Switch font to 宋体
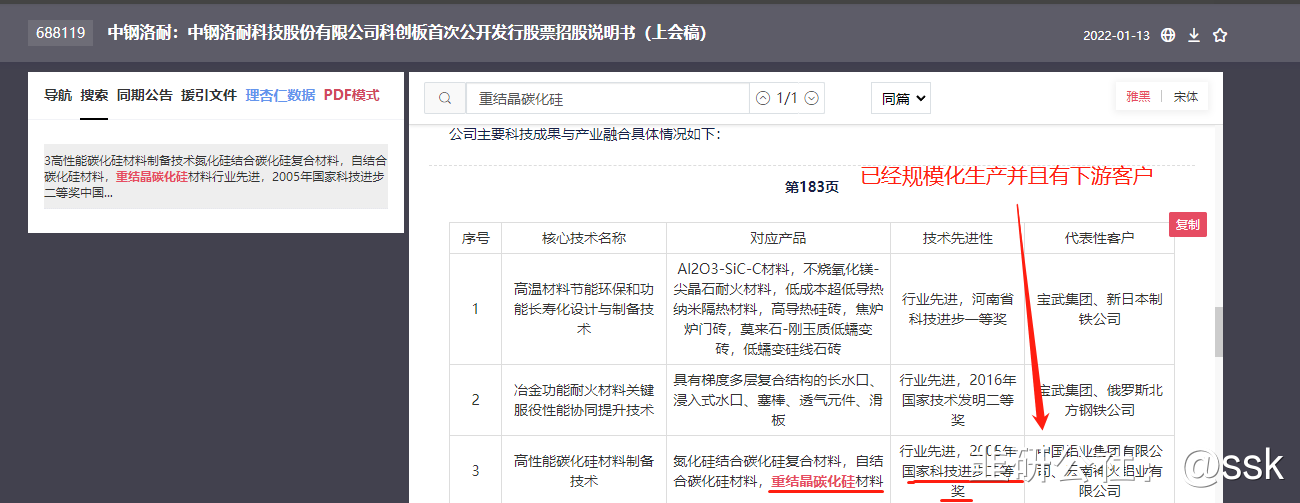Image resolution: width=1300 pixels, height=503 pixels. [x=1185, y=97]
